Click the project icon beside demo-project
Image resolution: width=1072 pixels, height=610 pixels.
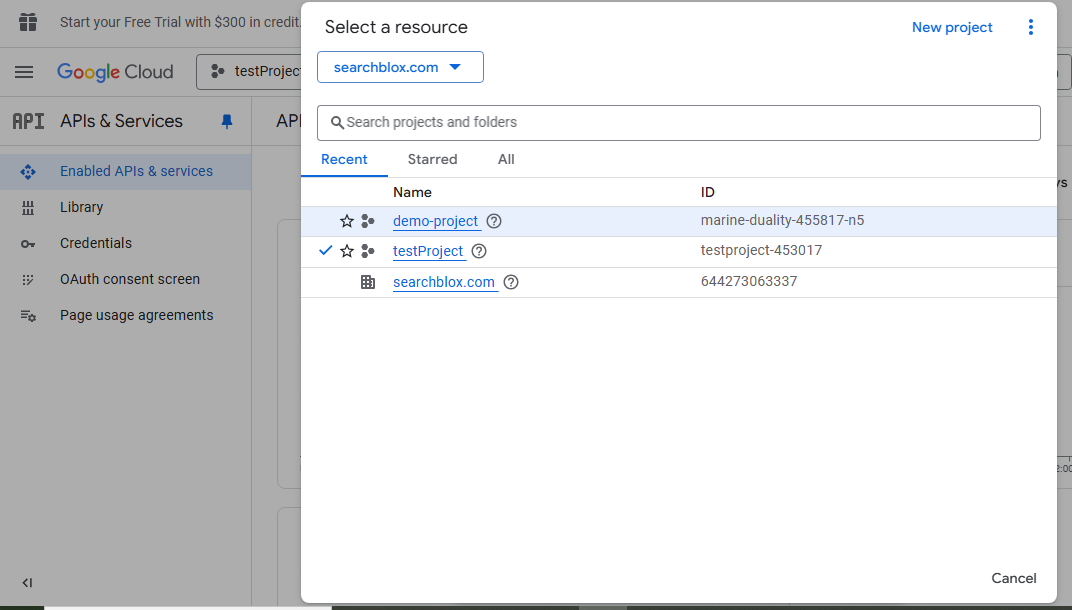(368, 221)
